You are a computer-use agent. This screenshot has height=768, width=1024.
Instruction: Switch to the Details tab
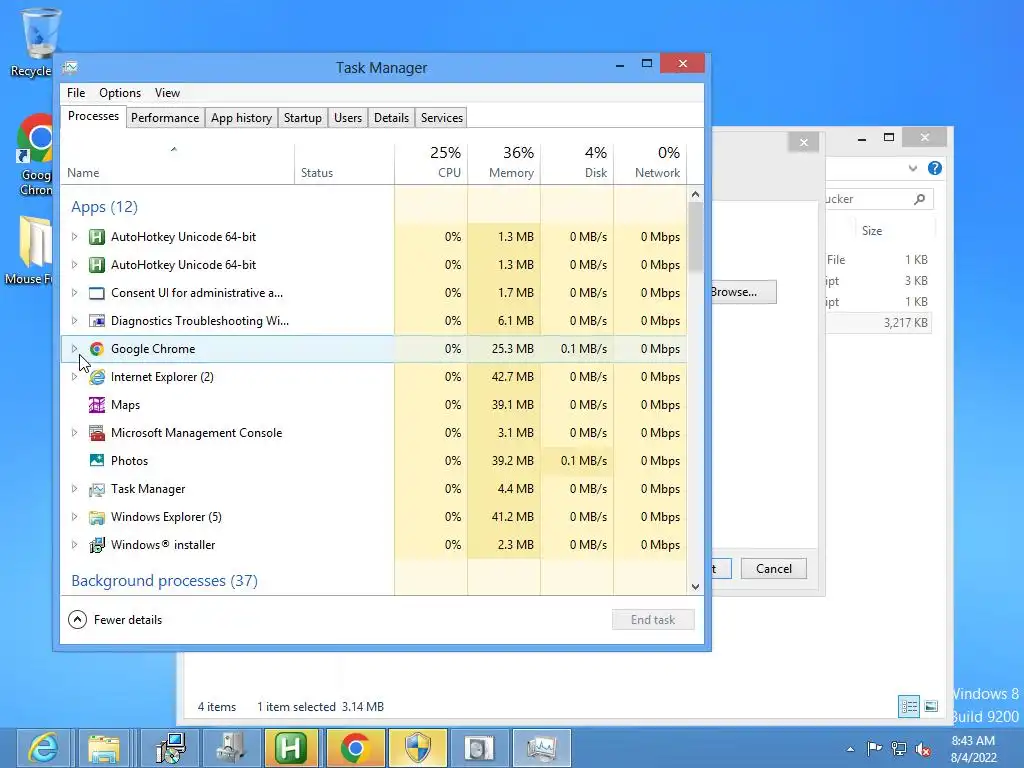coord(391,118)
